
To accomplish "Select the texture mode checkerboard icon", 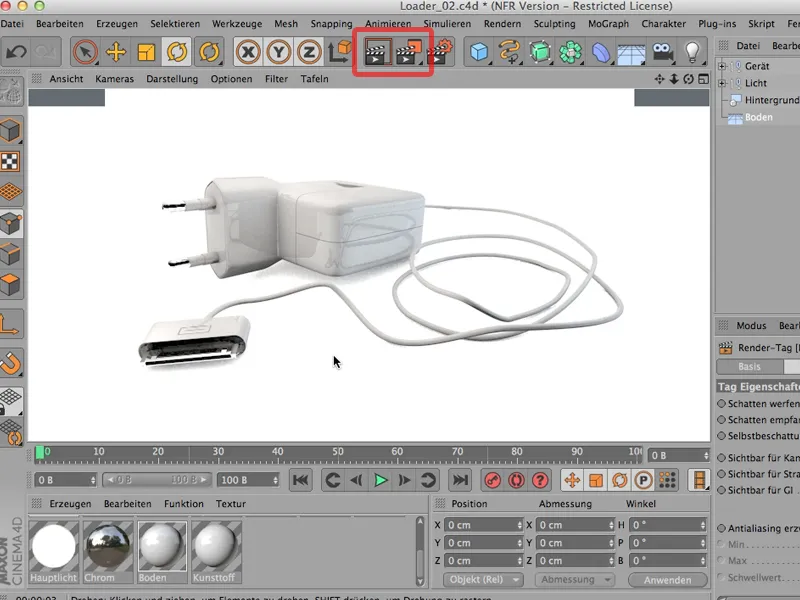I will coord(10,162).
